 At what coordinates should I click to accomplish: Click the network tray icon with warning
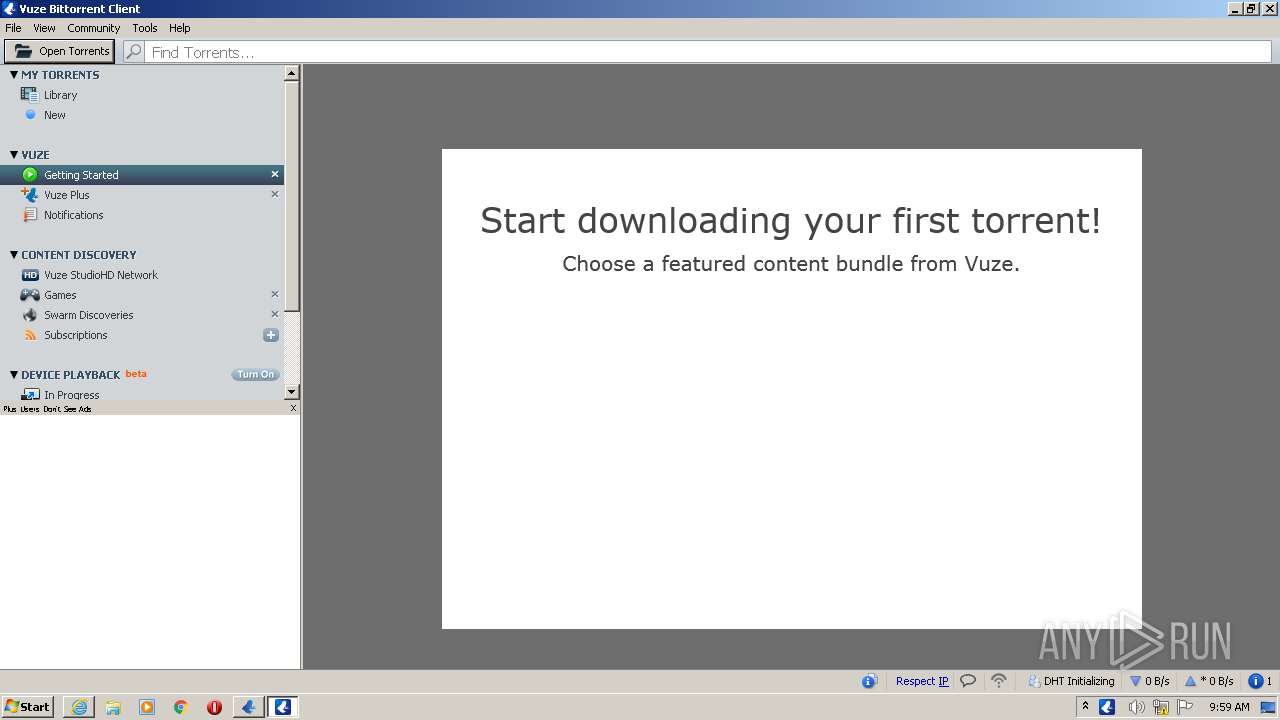tap(1161, 707)
